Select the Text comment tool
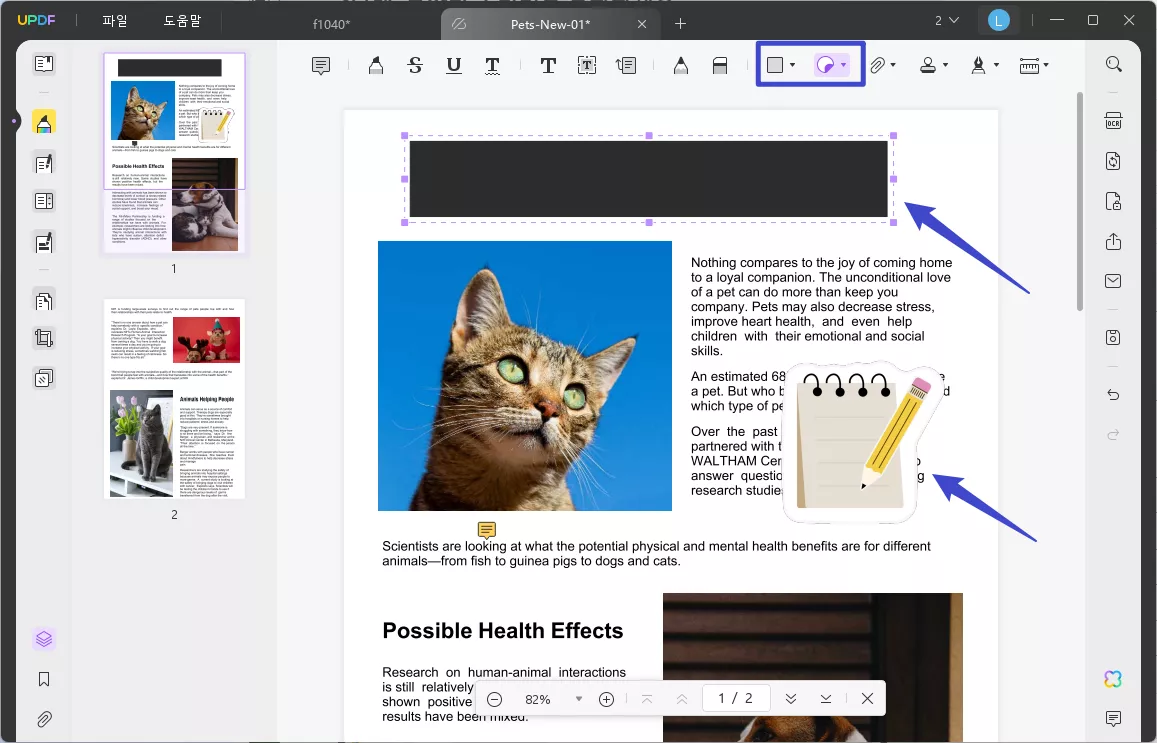 pyautogui.click(x=548, y=66)
